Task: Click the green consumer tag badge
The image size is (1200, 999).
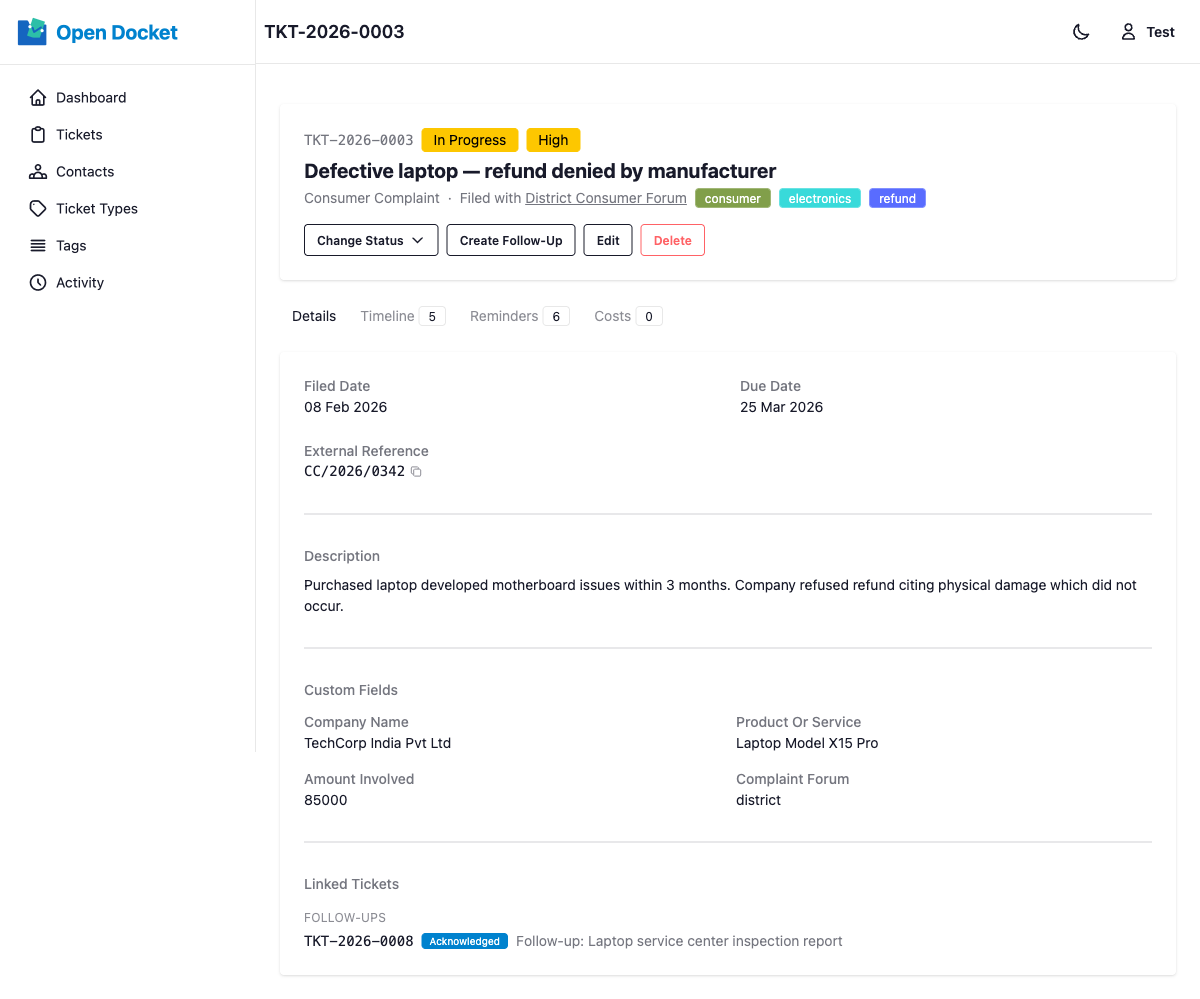Action: pos(732,199)
